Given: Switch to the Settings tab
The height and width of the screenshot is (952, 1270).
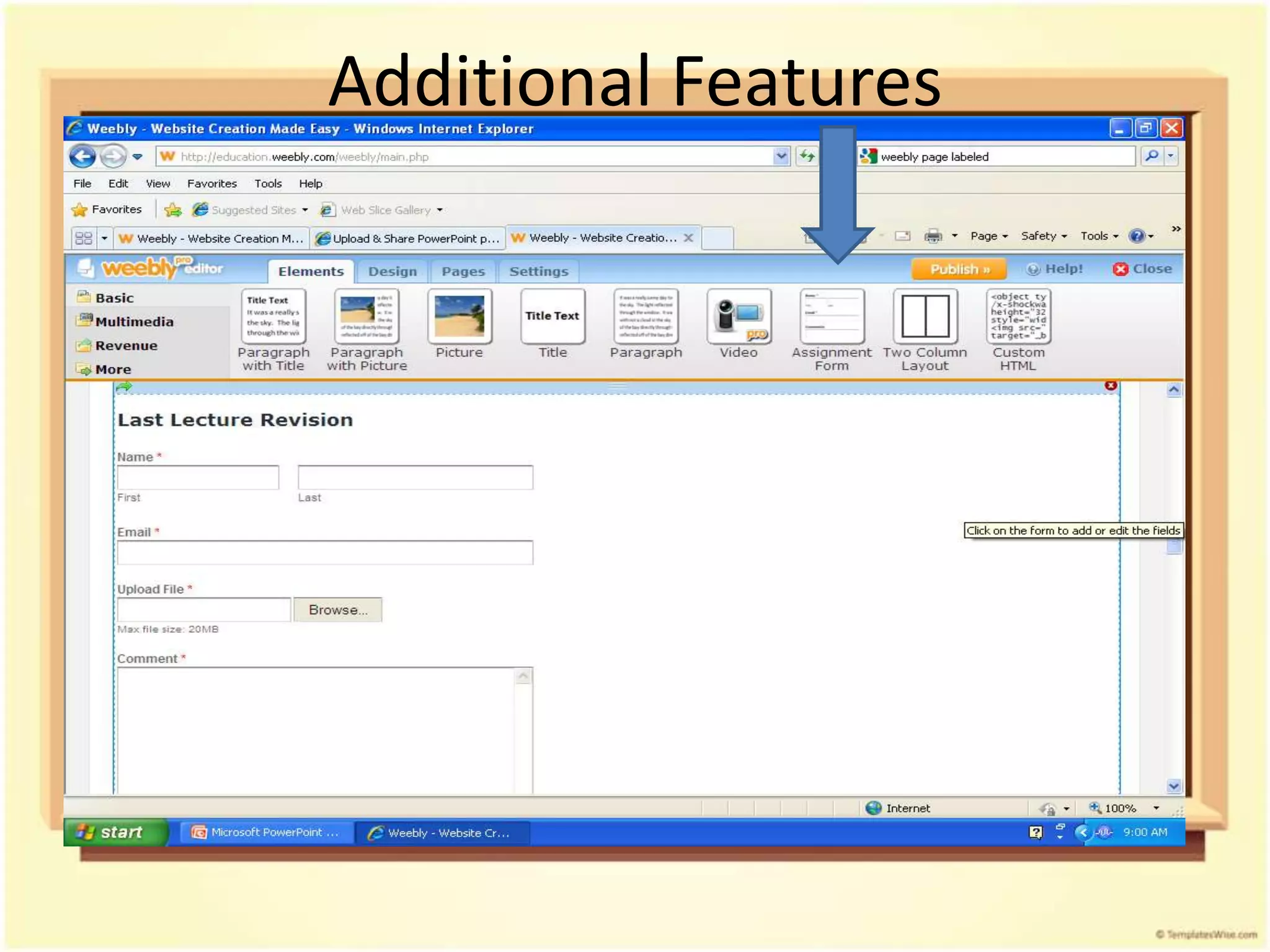Looking at the screenshot, I should pyautogui.click(x=539, y=271).
